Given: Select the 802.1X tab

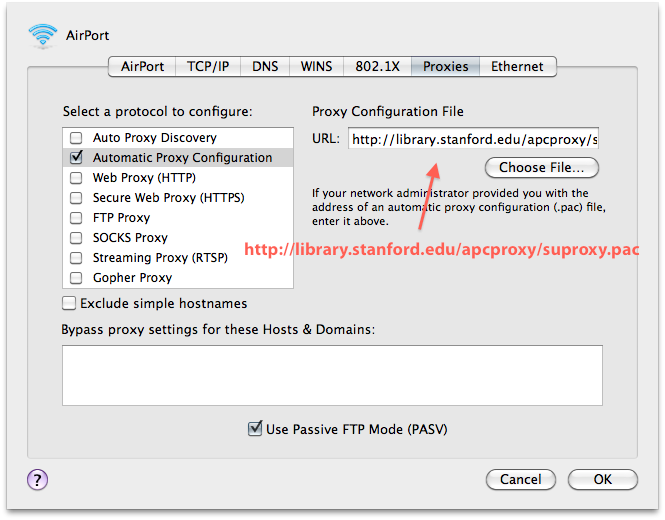Looking at the screenshot, I should click(x=377, y=67).
